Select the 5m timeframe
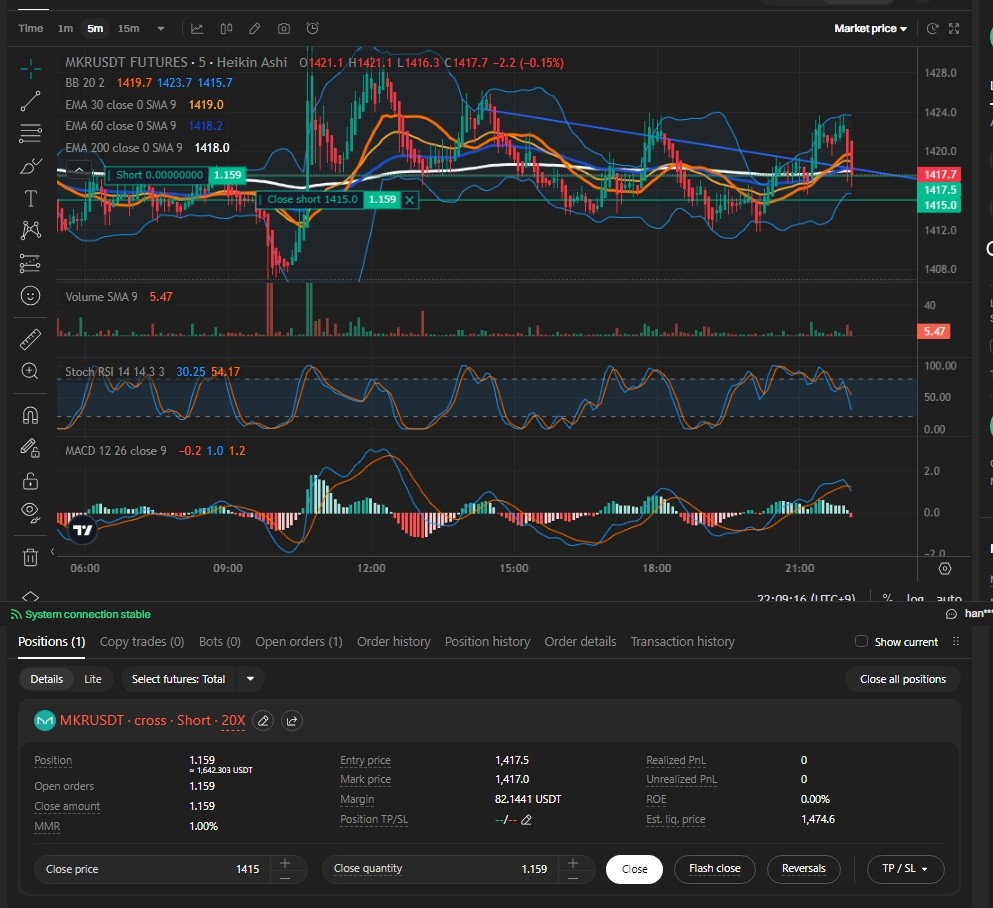This screenshot has width=993, height=908. (x=95, y=28)
